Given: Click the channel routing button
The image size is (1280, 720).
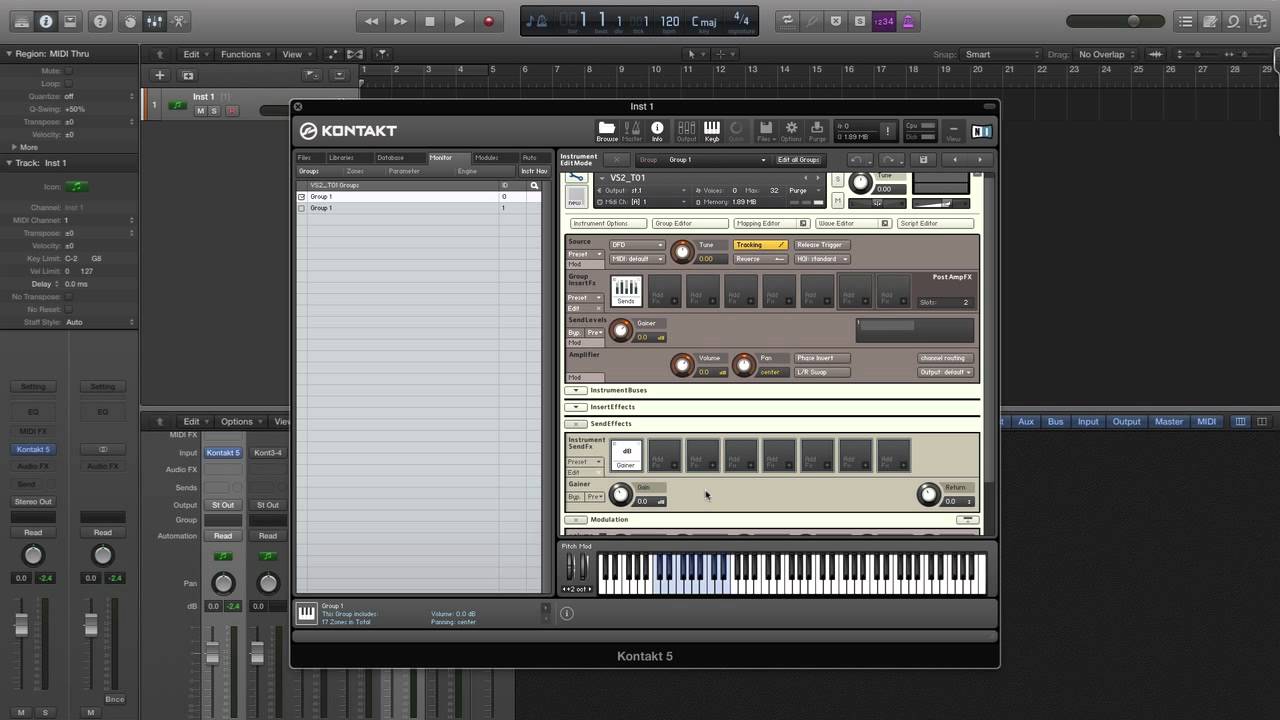Looking at the screenshot, I should click(945, 358).
